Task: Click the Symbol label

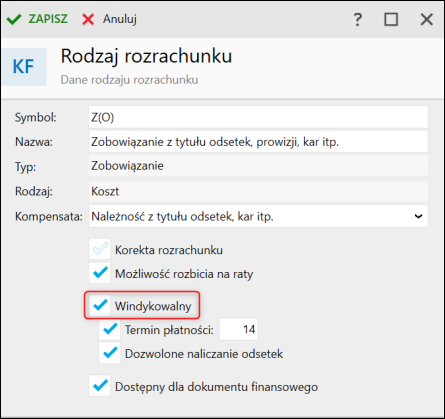Action: click(36, 117)
